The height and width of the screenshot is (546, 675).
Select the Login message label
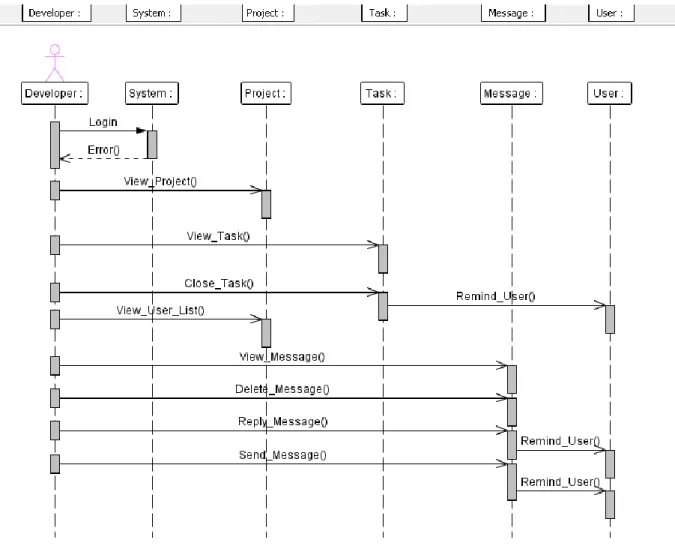point(103,122)
